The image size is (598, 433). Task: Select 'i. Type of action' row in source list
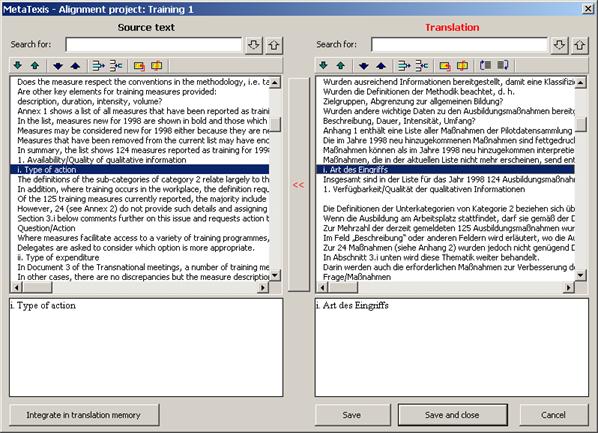point(140,170)
